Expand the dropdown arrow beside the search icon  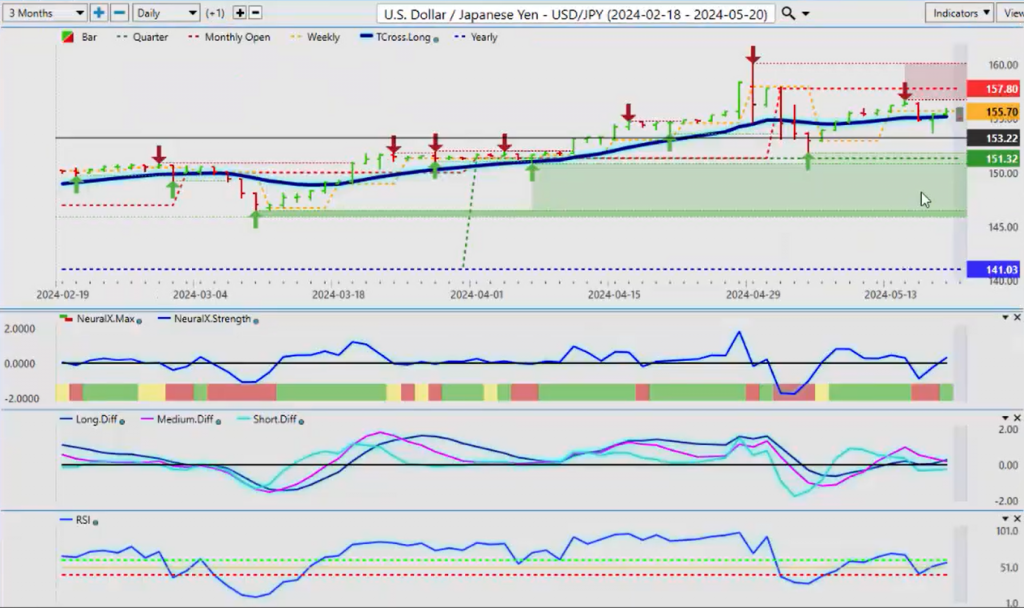pos(806,14)
